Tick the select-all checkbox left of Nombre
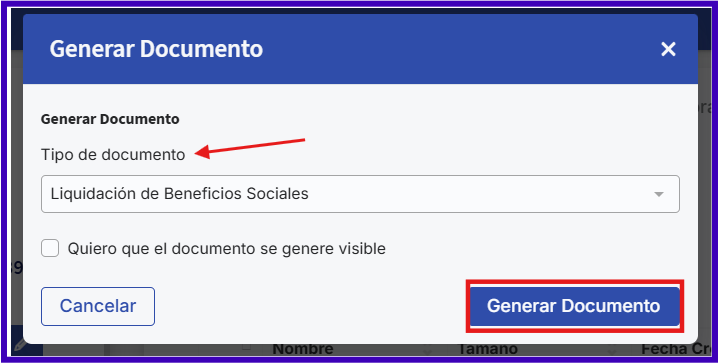 click(x=246, y=348)
